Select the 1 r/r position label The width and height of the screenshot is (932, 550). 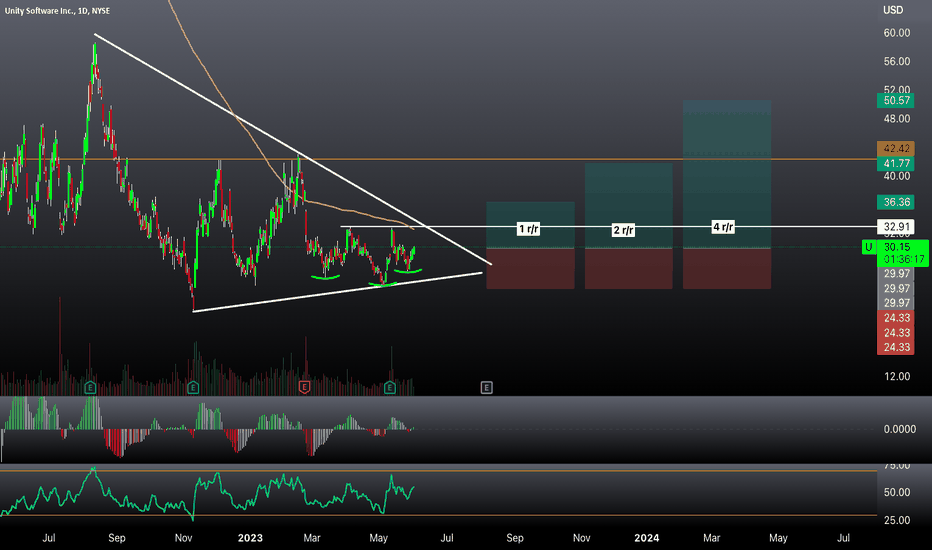(528, 229)
